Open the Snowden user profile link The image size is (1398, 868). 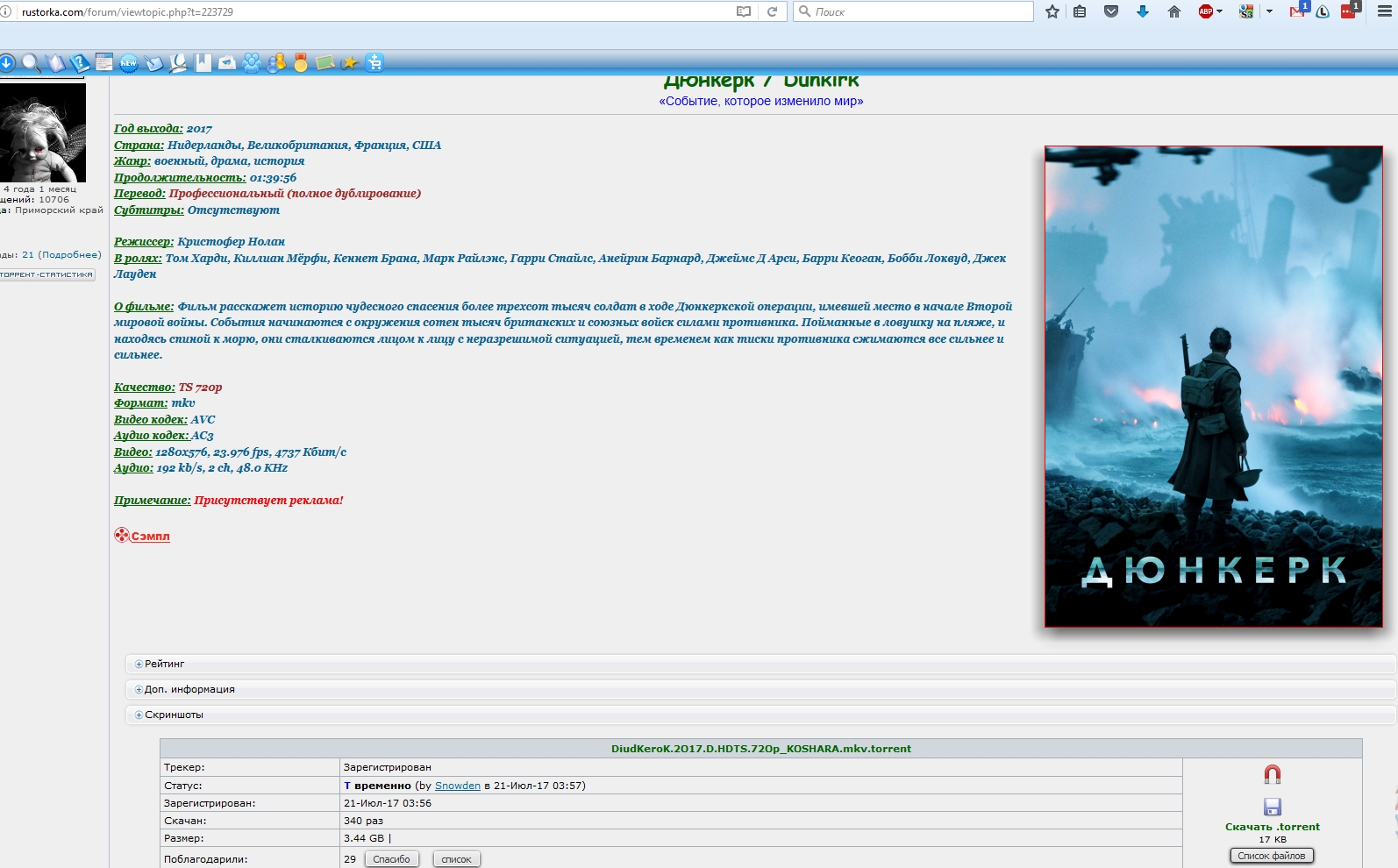pos(458,786)
